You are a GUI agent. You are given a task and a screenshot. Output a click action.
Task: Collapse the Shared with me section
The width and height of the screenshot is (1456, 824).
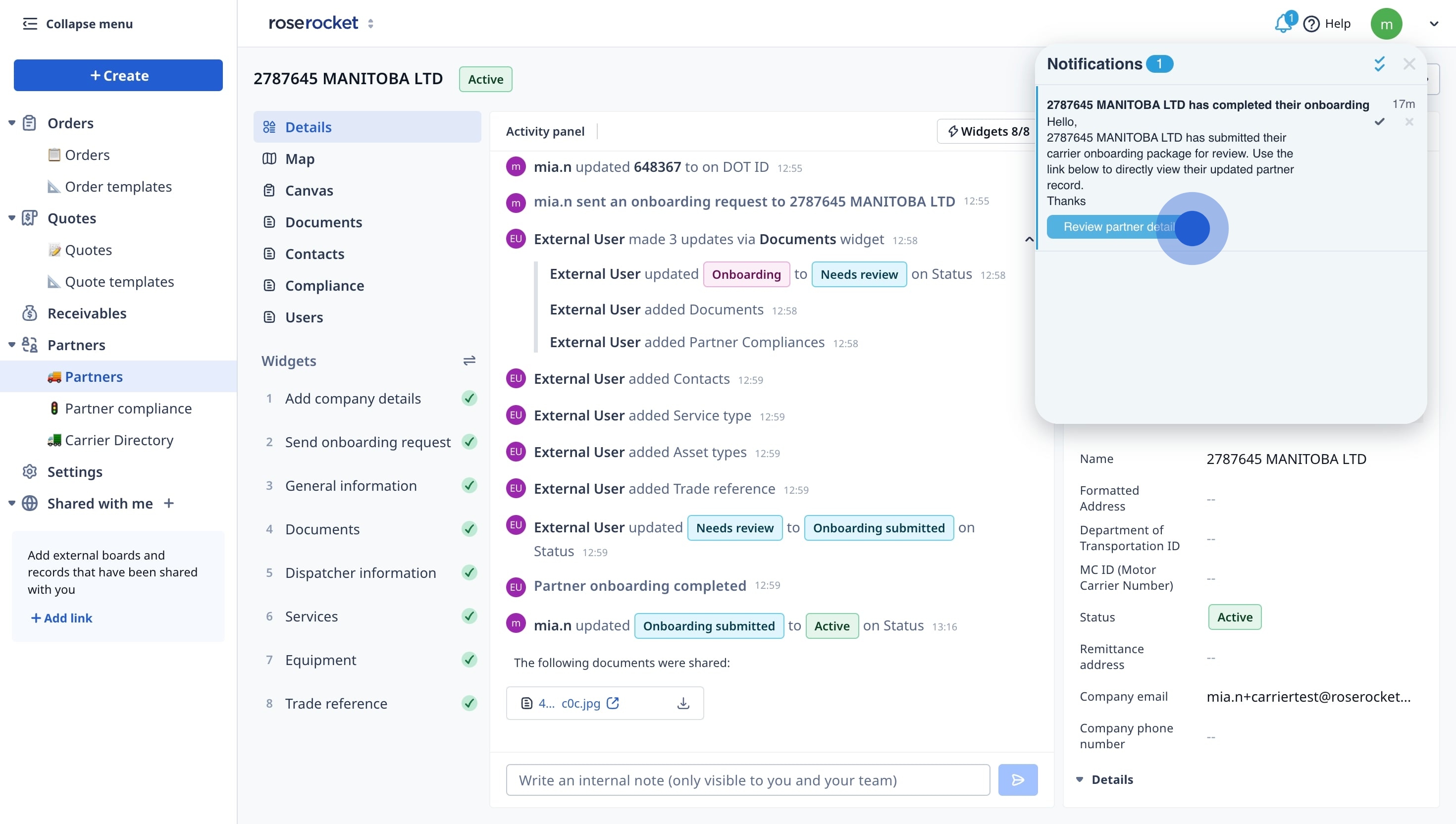tap(11, 503)
